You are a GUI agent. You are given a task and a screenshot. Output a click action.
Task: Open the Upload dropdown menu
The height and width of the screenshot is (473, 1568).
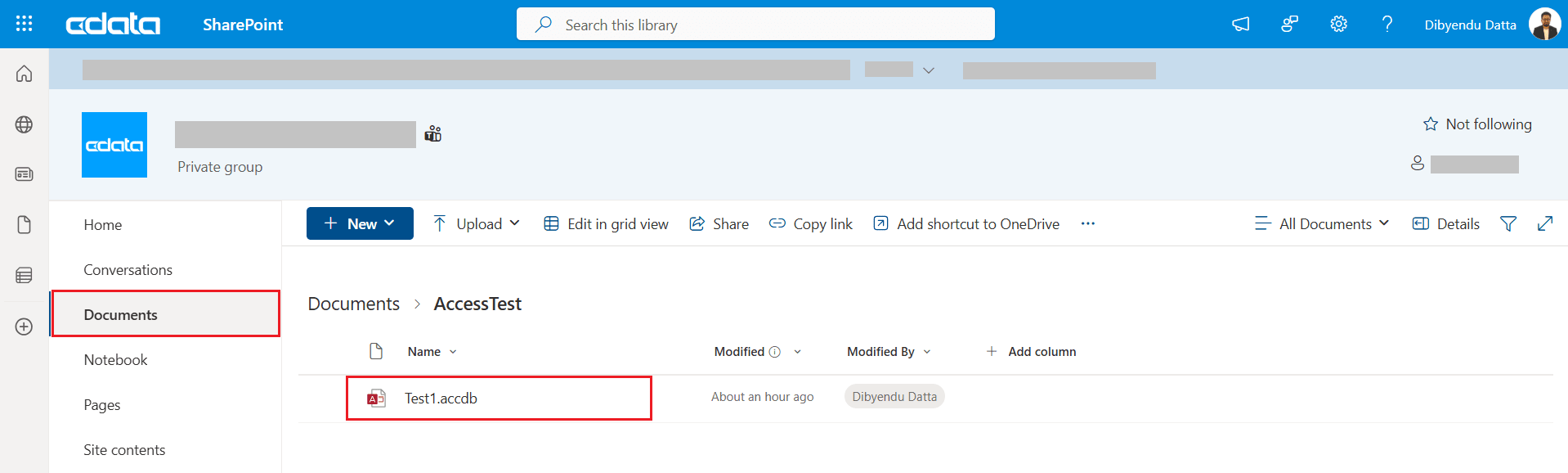[477, 223]
